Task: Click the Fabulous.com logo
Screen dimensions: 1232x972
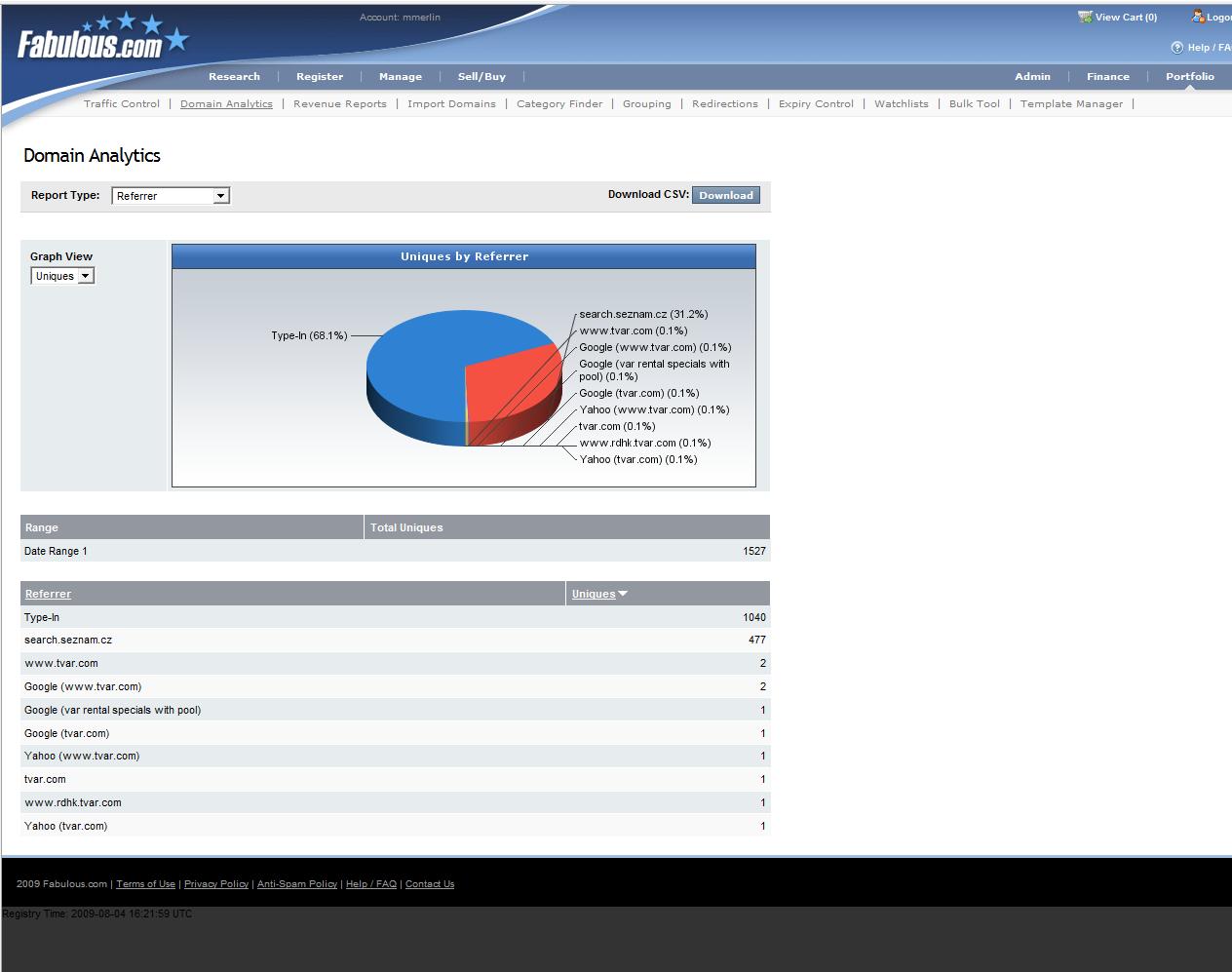Action: 103,37
